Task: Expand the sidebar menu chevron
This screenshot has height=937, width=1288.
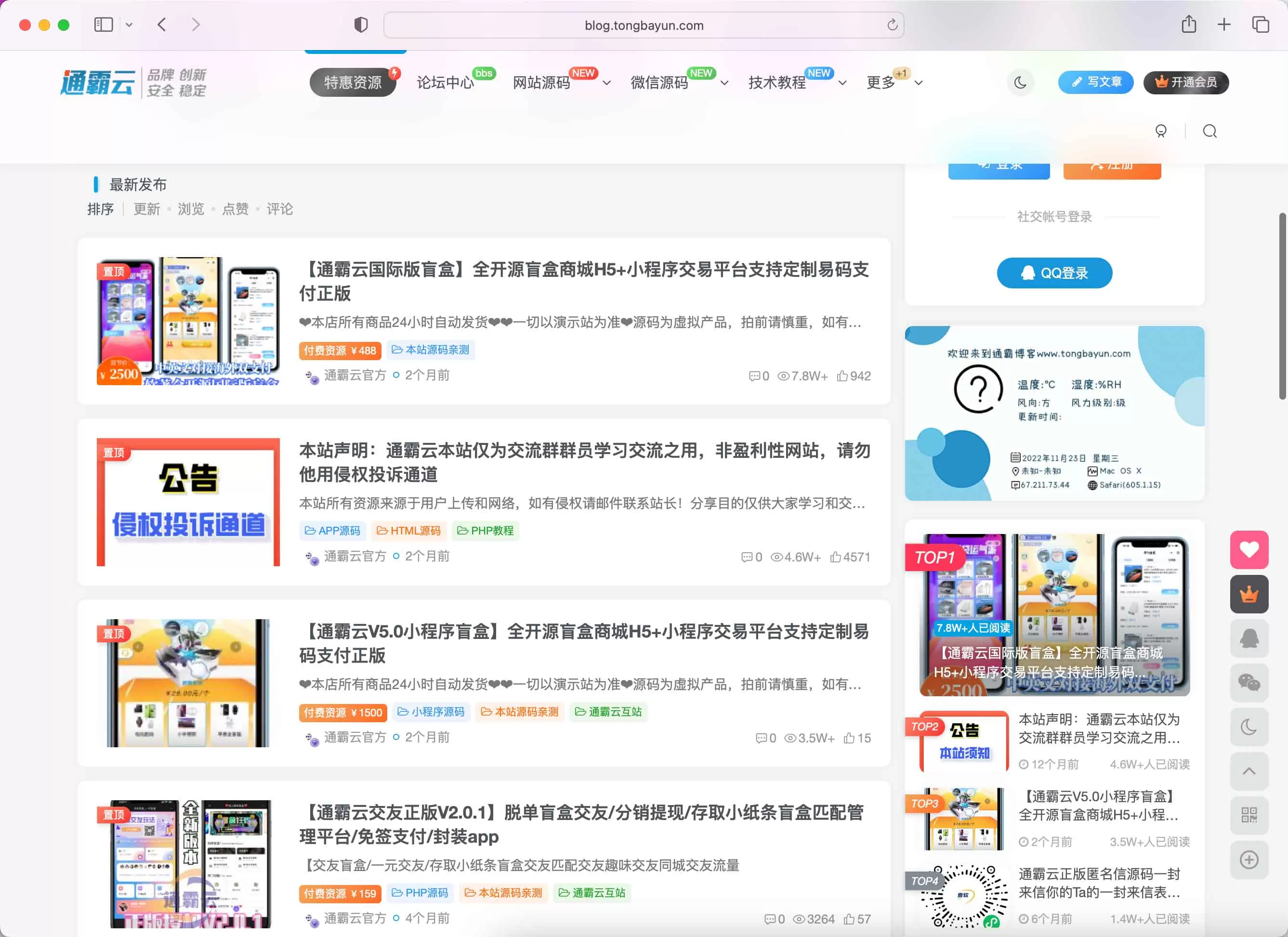Action: (129, 25)
